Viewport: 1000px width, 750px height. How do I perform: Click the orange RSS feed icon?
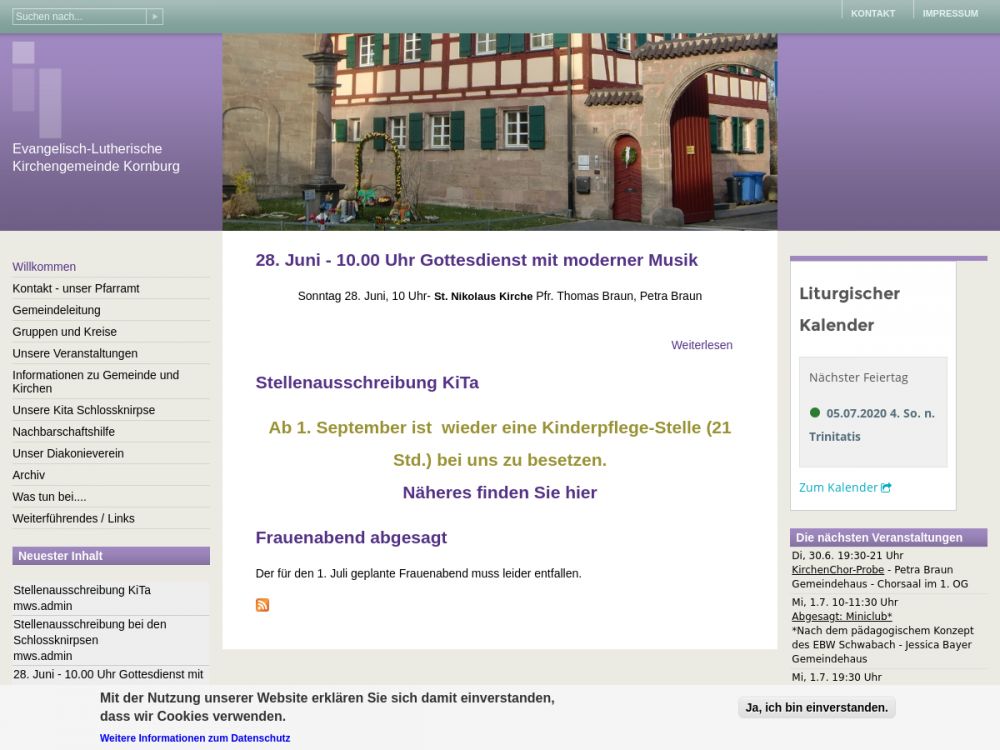pyautogui.click(x=262, y=605)
